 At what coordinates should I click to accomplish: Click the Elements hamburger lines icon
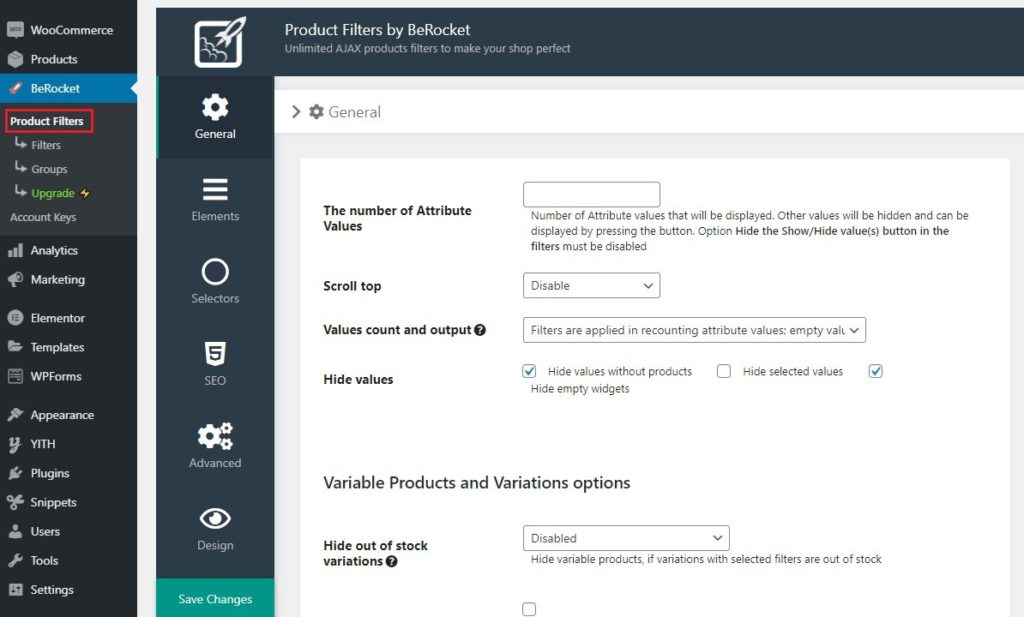tap(215, 189)
